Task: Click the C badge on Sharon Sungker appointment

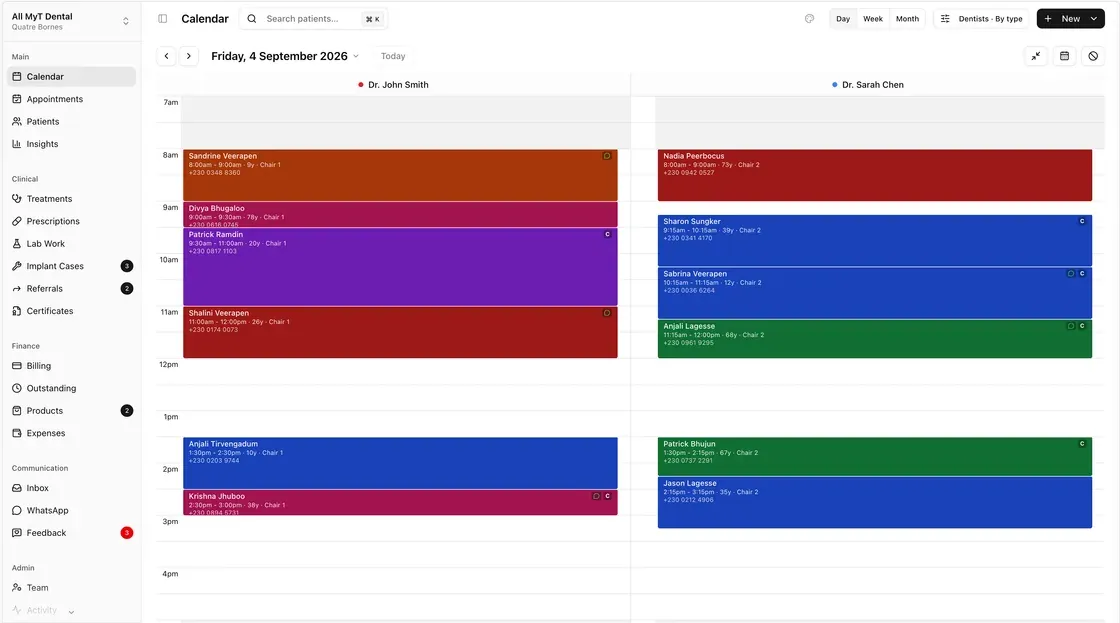Action: click(x=1082, y=221)
